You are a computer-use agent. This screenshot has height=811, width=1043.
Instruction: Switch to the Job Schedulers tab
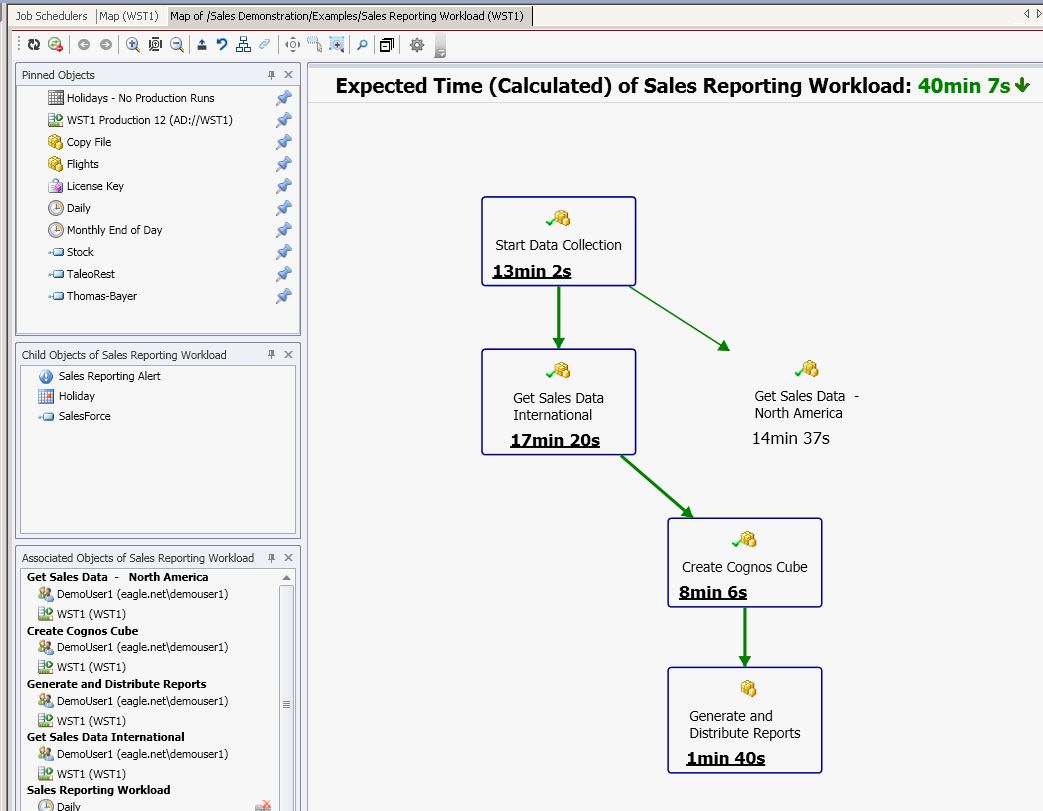(52, 16)
